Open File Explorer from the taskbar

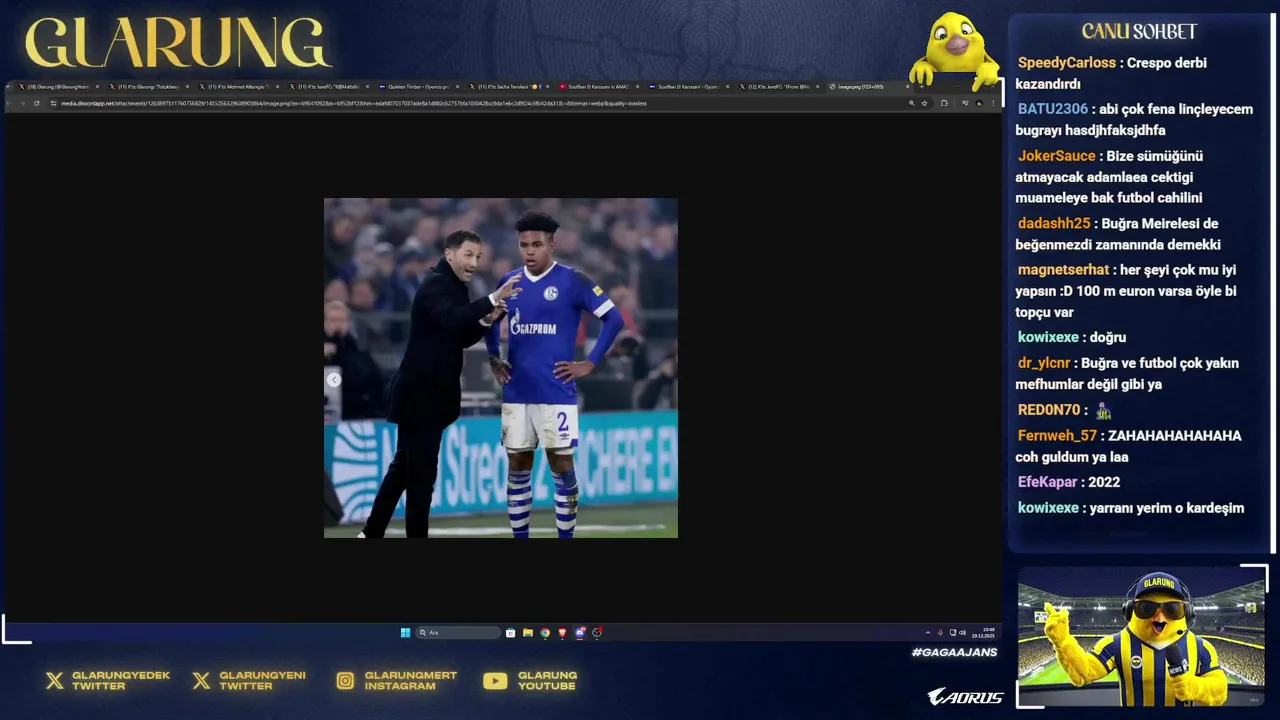[528, 632]
